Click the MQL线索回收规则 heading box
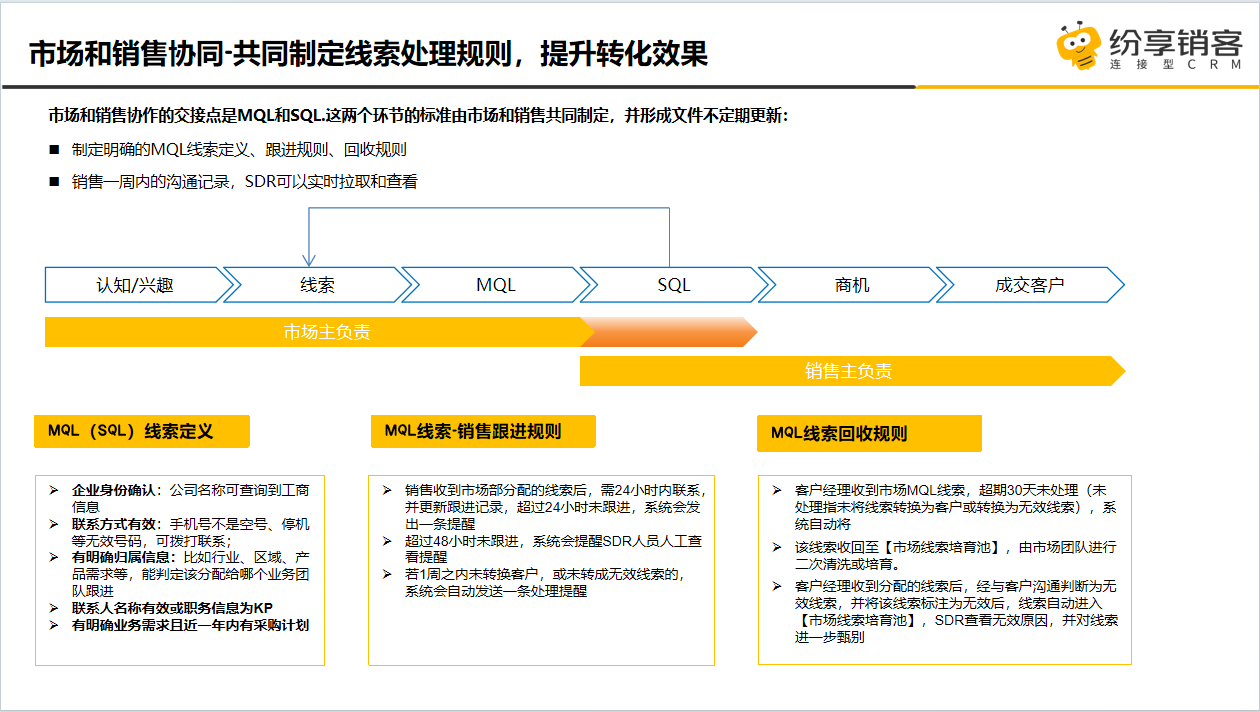The image size is (1260, 712). tap(869, 433)
